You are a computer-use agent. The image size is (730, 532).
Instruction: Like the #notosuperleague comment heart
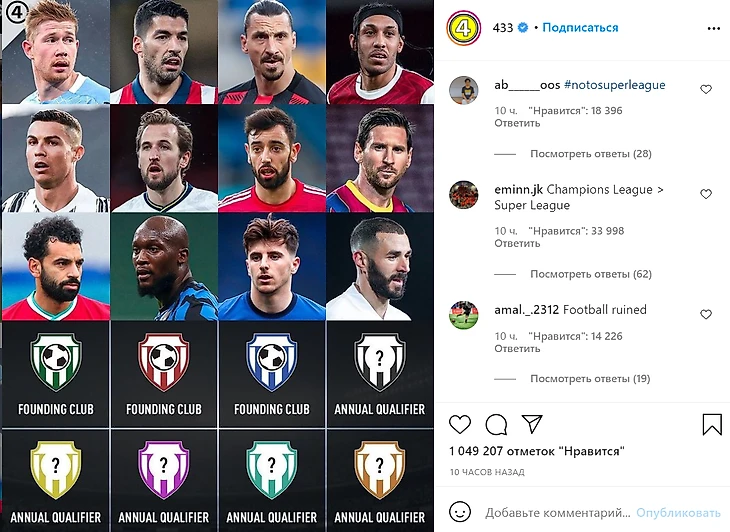(706, 89)
